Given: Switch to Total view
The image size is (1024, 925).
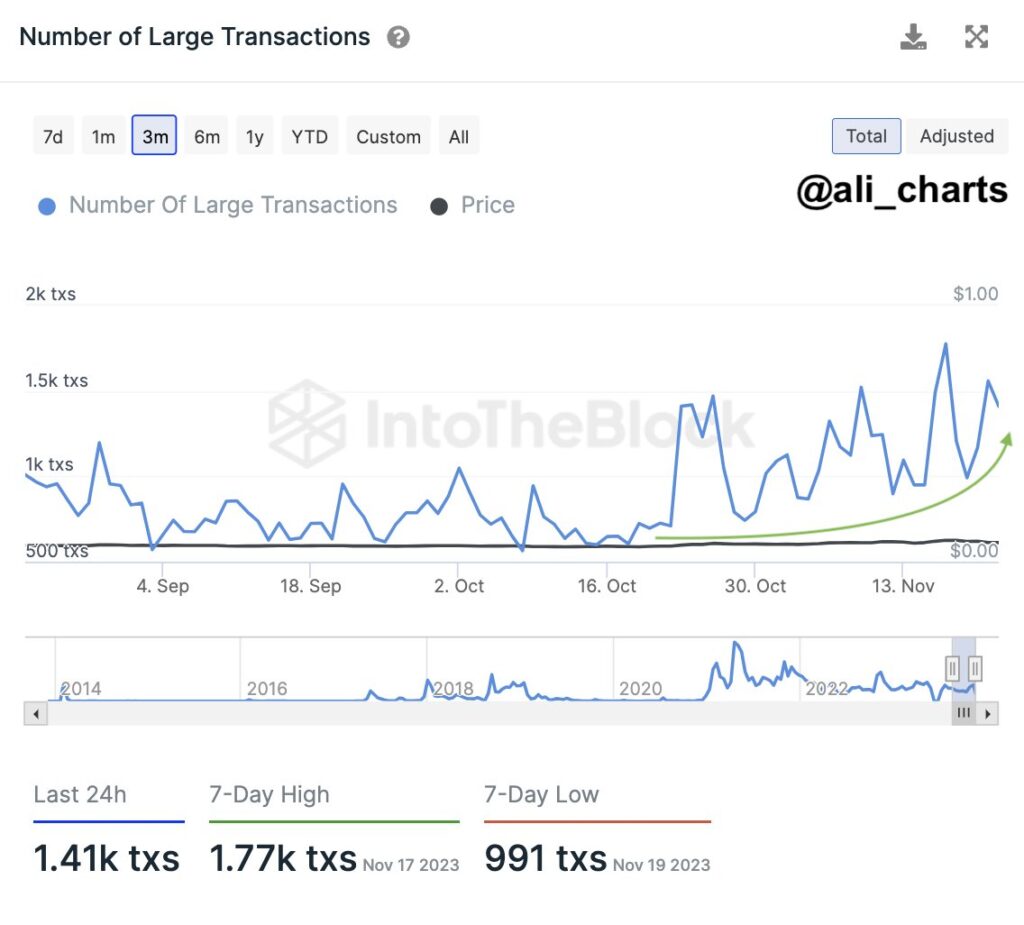Looking at the screenshot, I should click(x=866, y=137).
